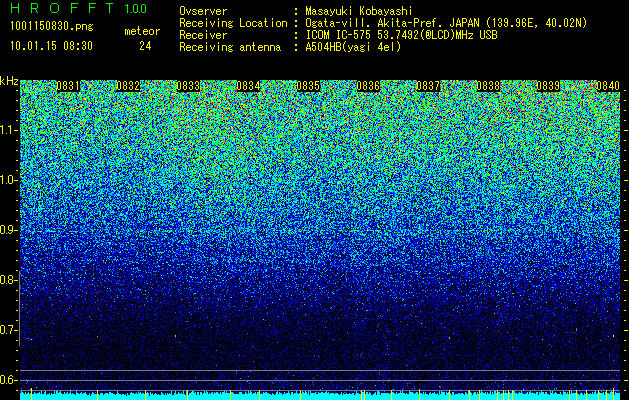
Task: Click the A504HB(yagi 4el) antenna text
Action: pyautogui.click(x=353, y=47)
